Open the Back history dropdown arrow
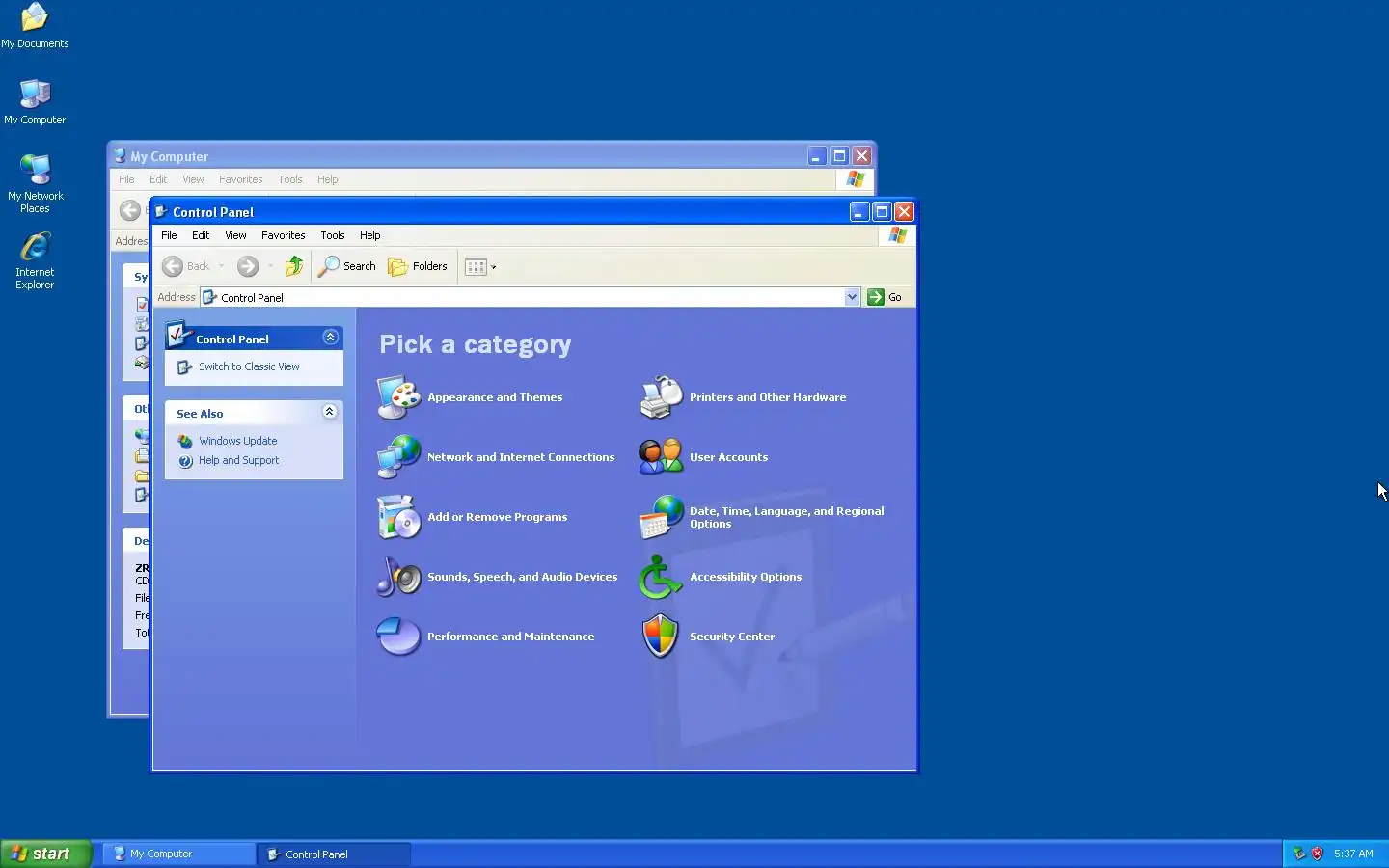 tap(221, 266)
